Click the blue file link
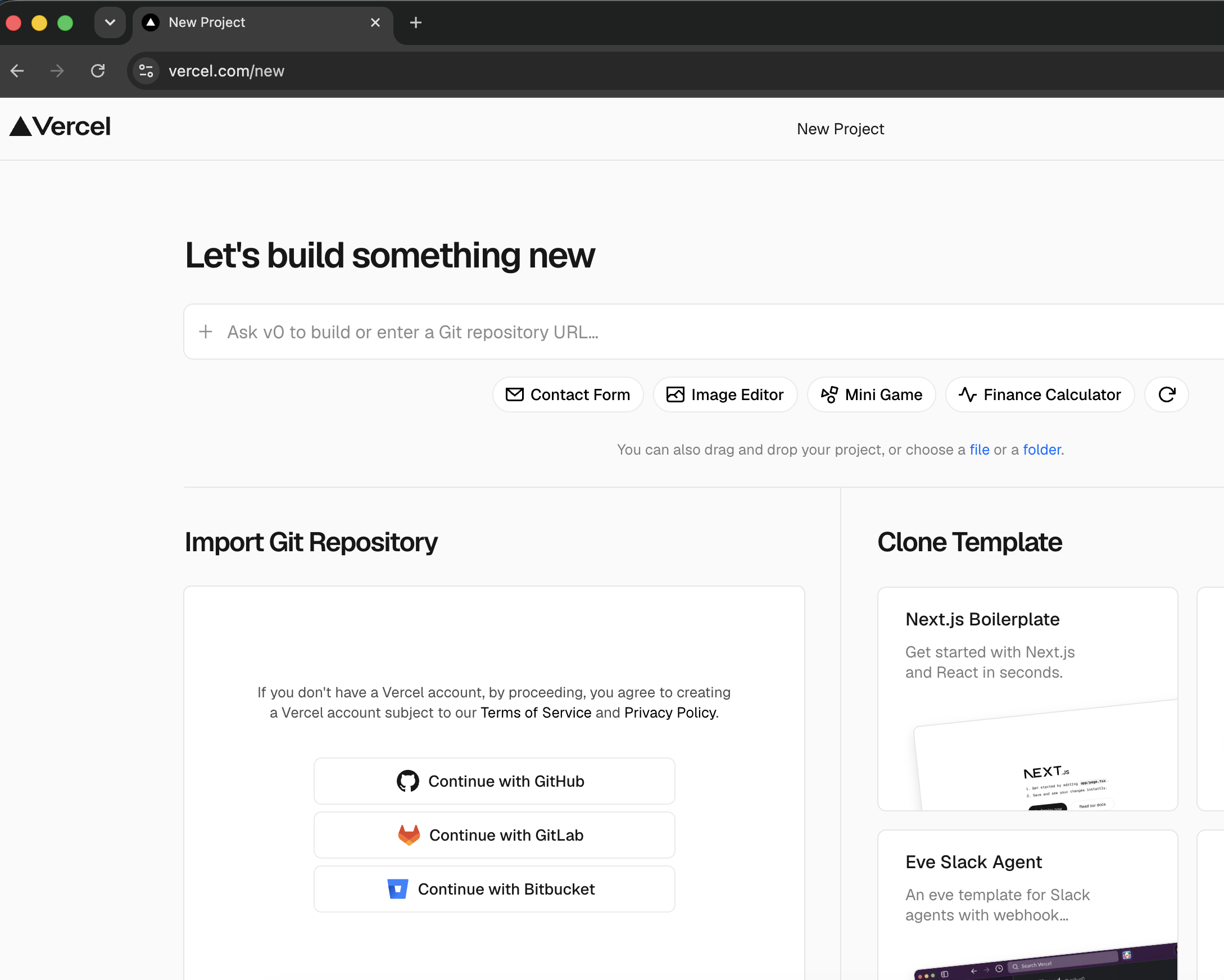1224x980 pixels. pyautogui.click(x=980, y=450)
